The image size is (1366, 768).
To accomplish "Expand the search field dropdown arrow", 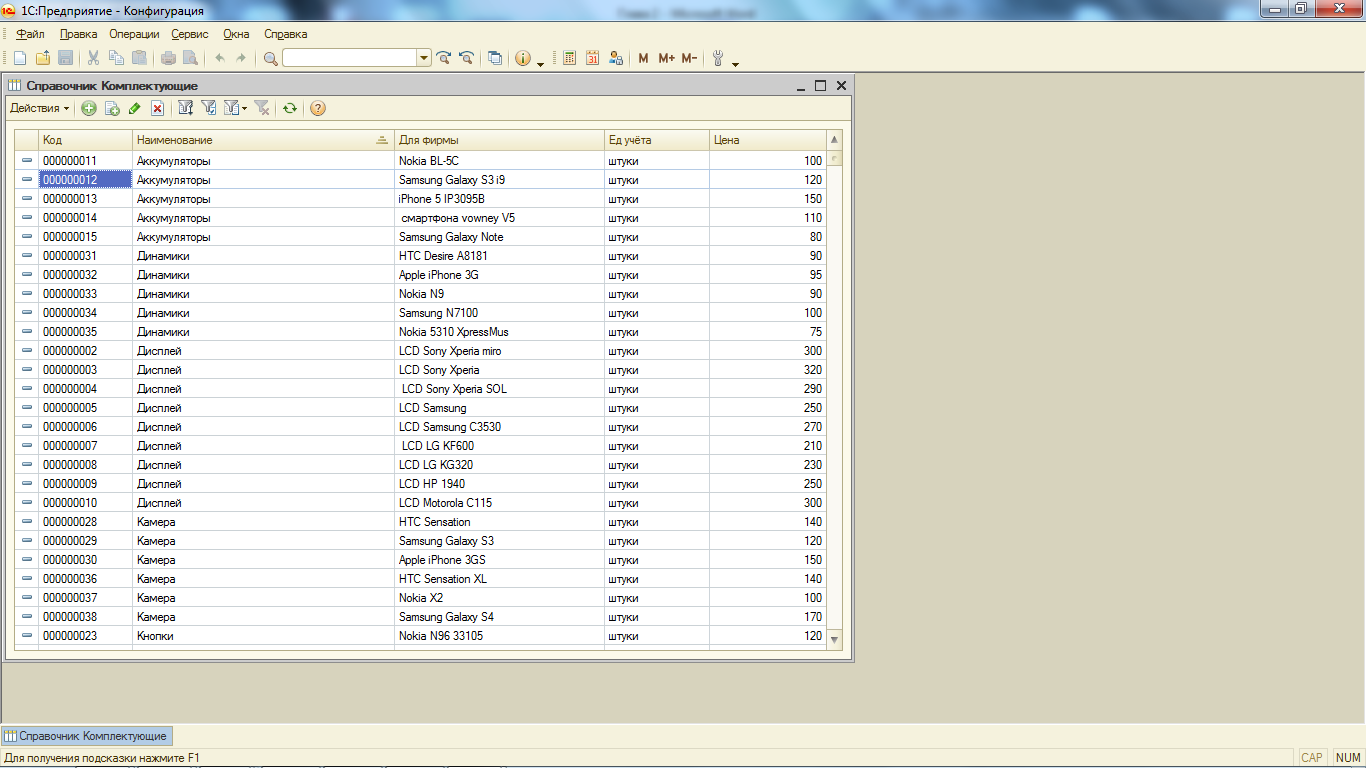I will pos(425,58).
